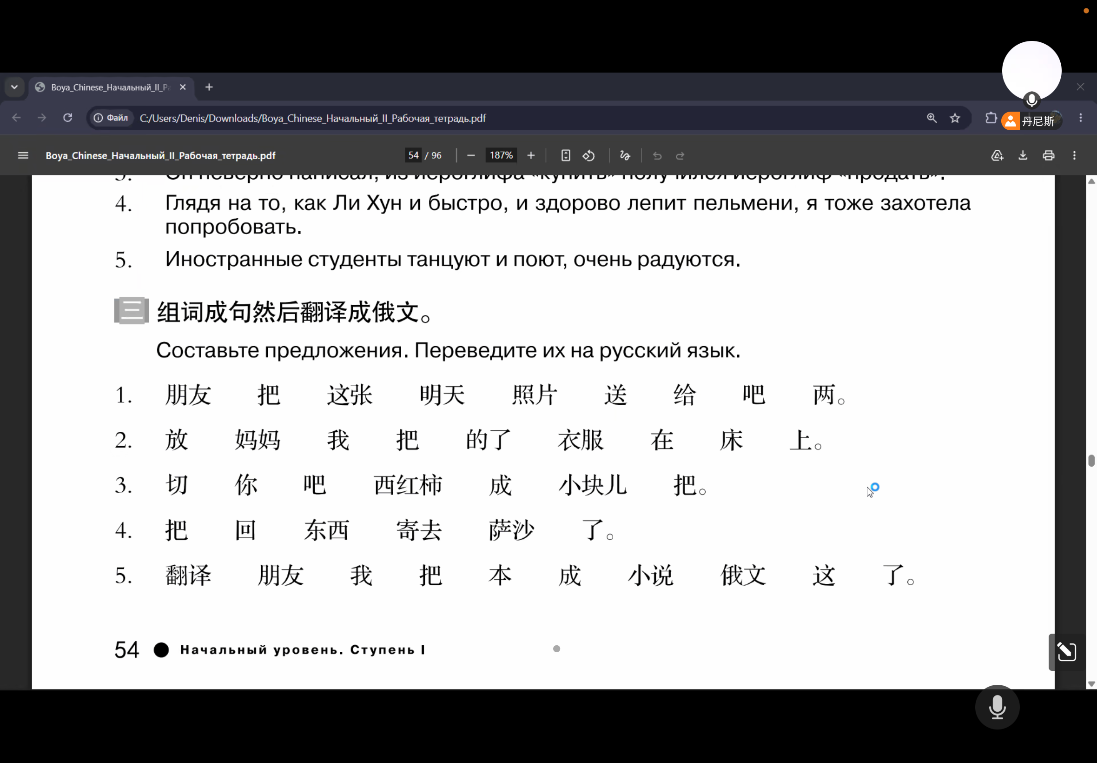This screenshot has height=763, width=1097.
Task: Click the scrollbar down arrow
Action: [x=1091, y=683]
